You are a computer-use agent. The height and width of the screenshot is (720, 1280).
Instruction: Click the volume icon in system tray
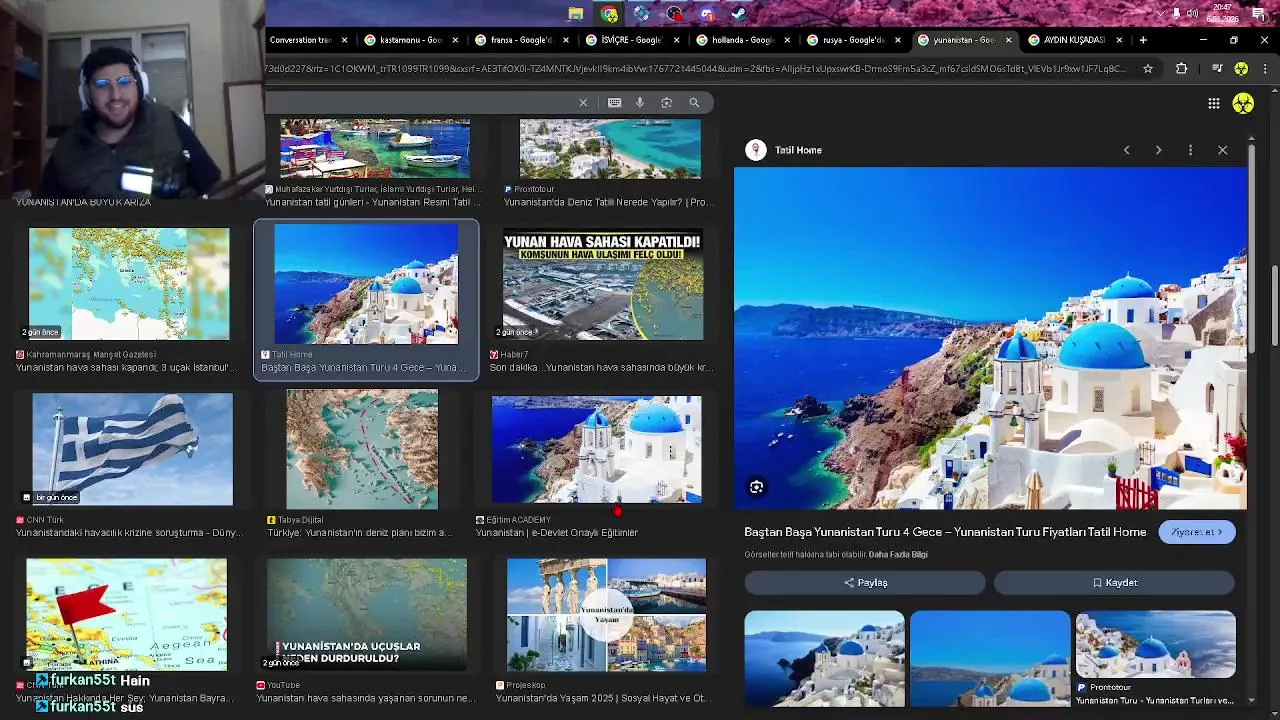tap(1192, 13)
